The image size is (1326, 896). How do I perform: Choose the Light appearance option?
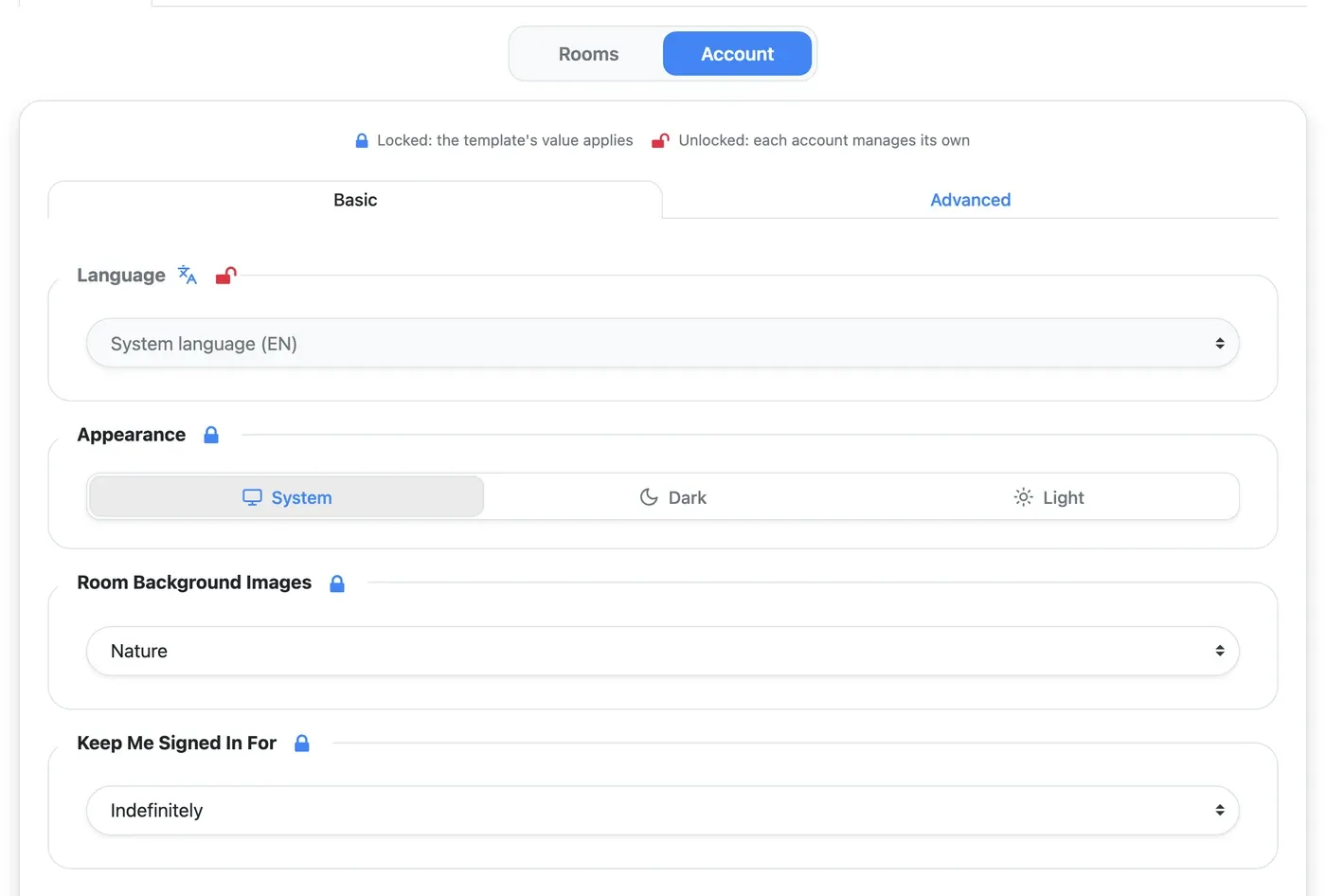[1048, 497]
